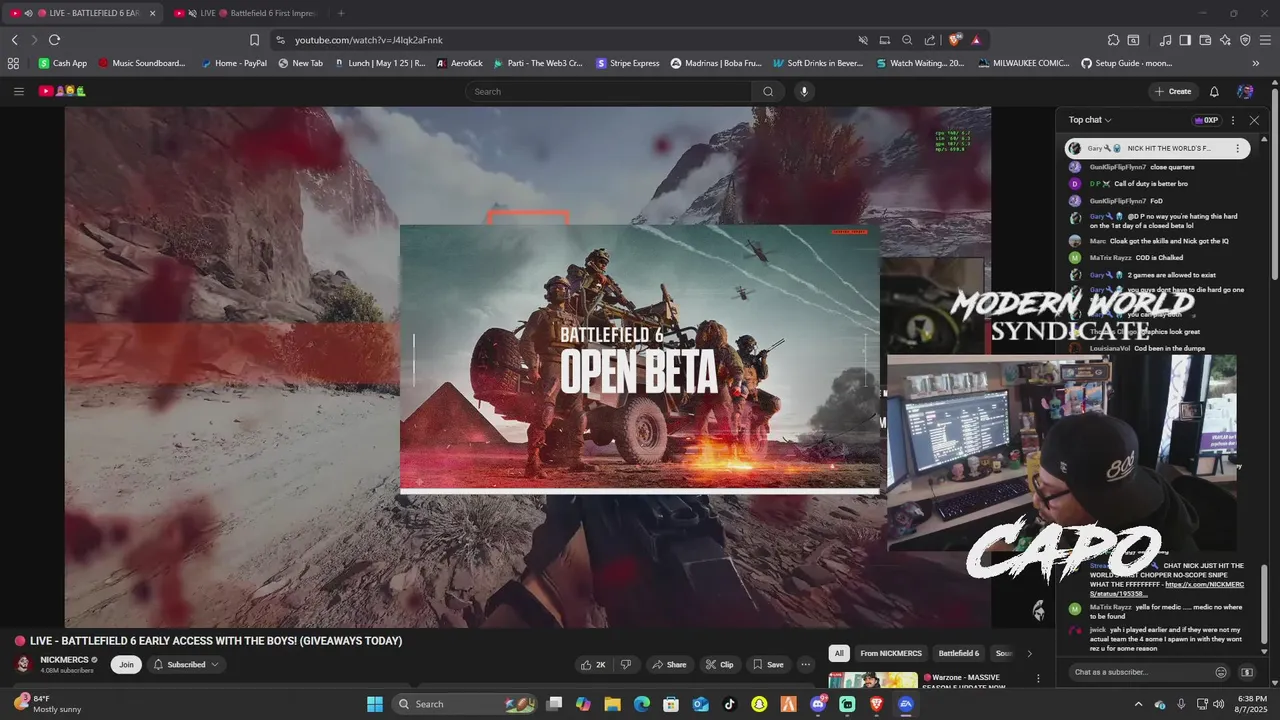
Task: Select the From NICKMERCS filter chip
Action: (x=891, y=653)
